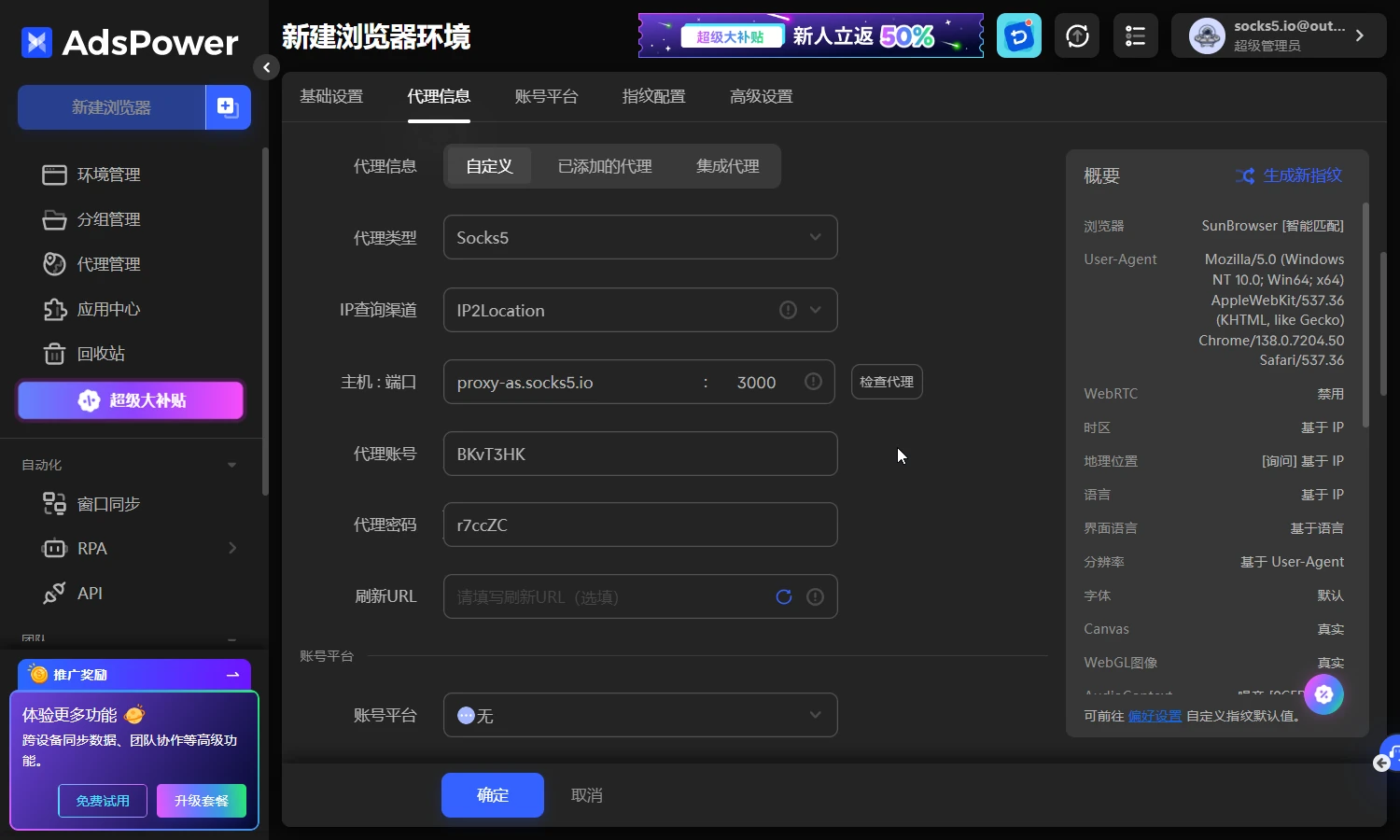
Task: Select the 已添加的代理 option
Action: pos(605,166)
